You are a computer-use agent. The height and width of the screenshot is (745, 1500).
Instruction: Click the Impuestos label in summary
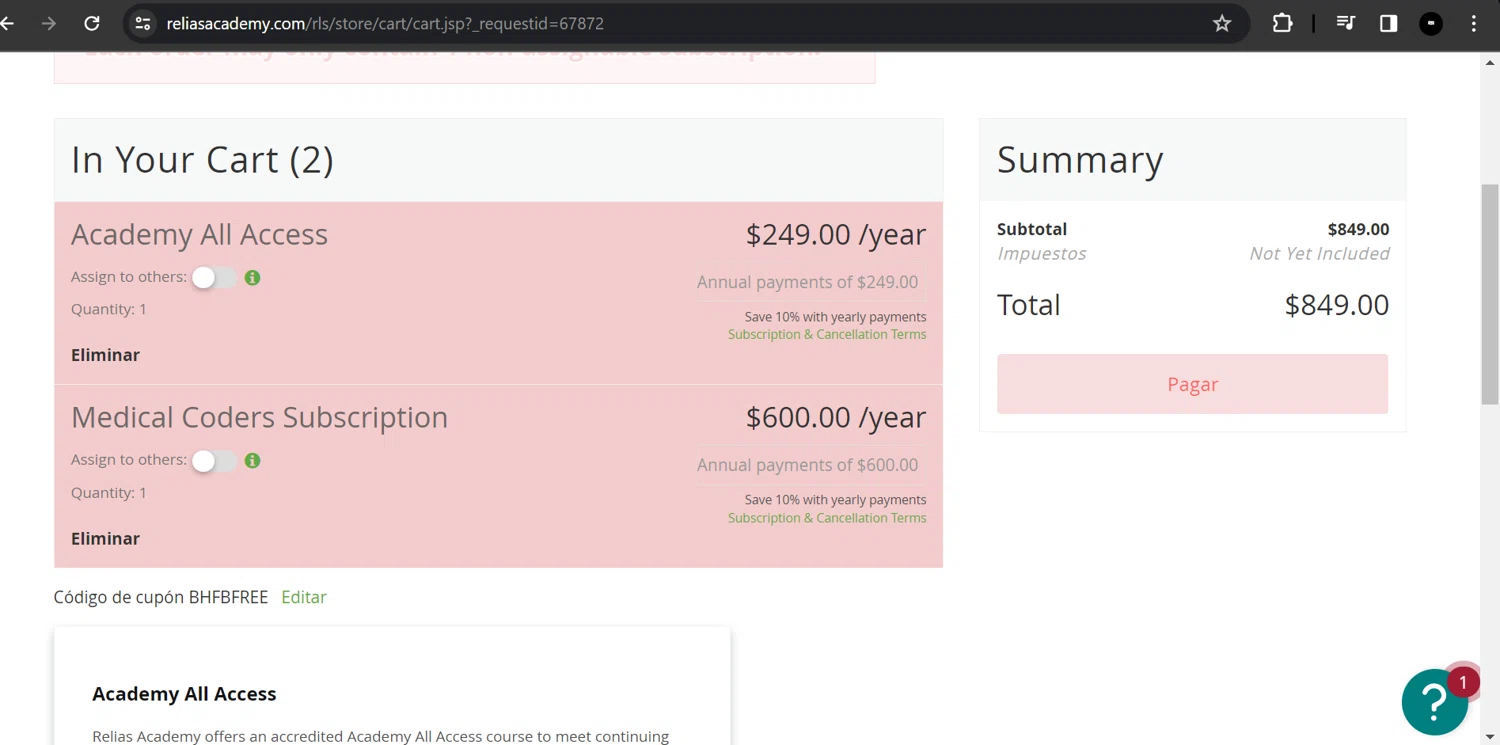coord(1041,253)
